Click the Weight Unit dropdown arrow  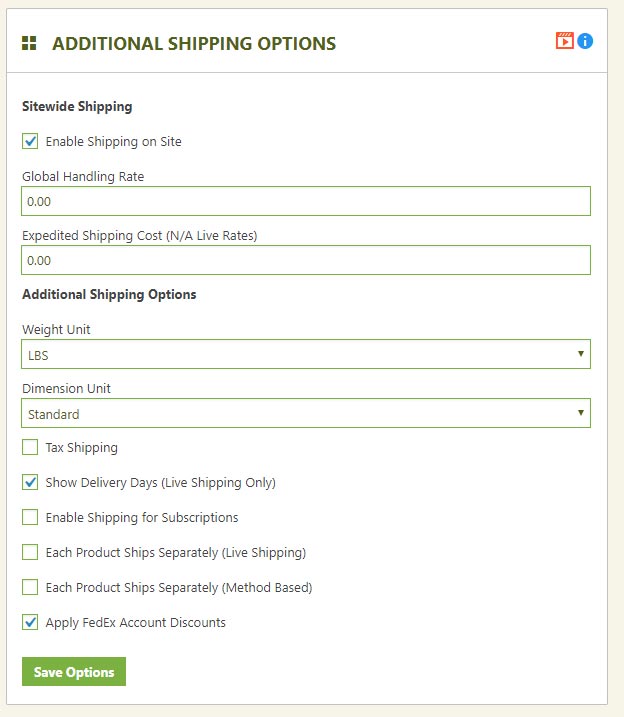point(581,353)
